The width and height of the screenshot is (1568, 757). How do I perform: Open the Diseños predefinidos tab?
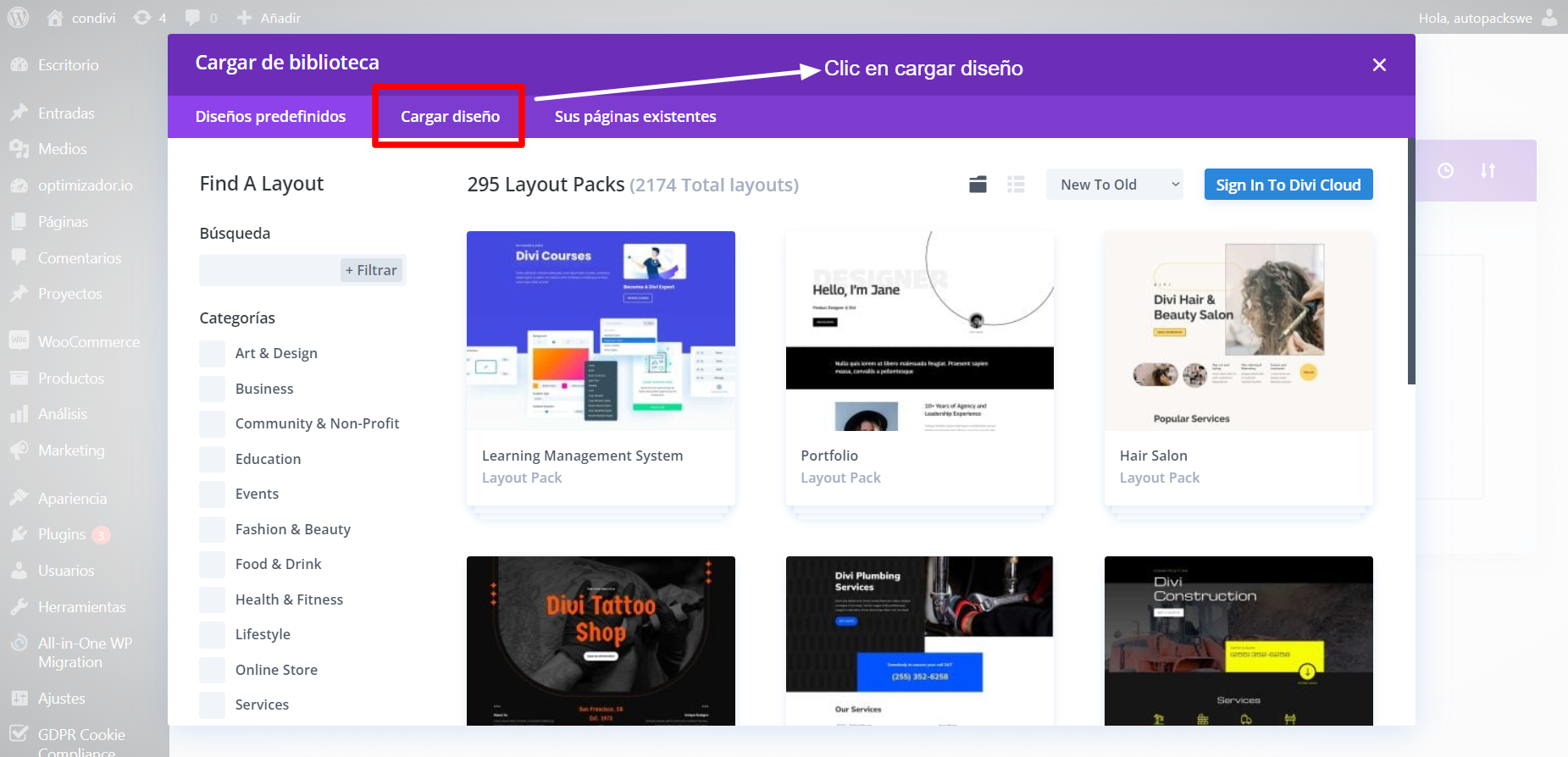coord(270,117)
